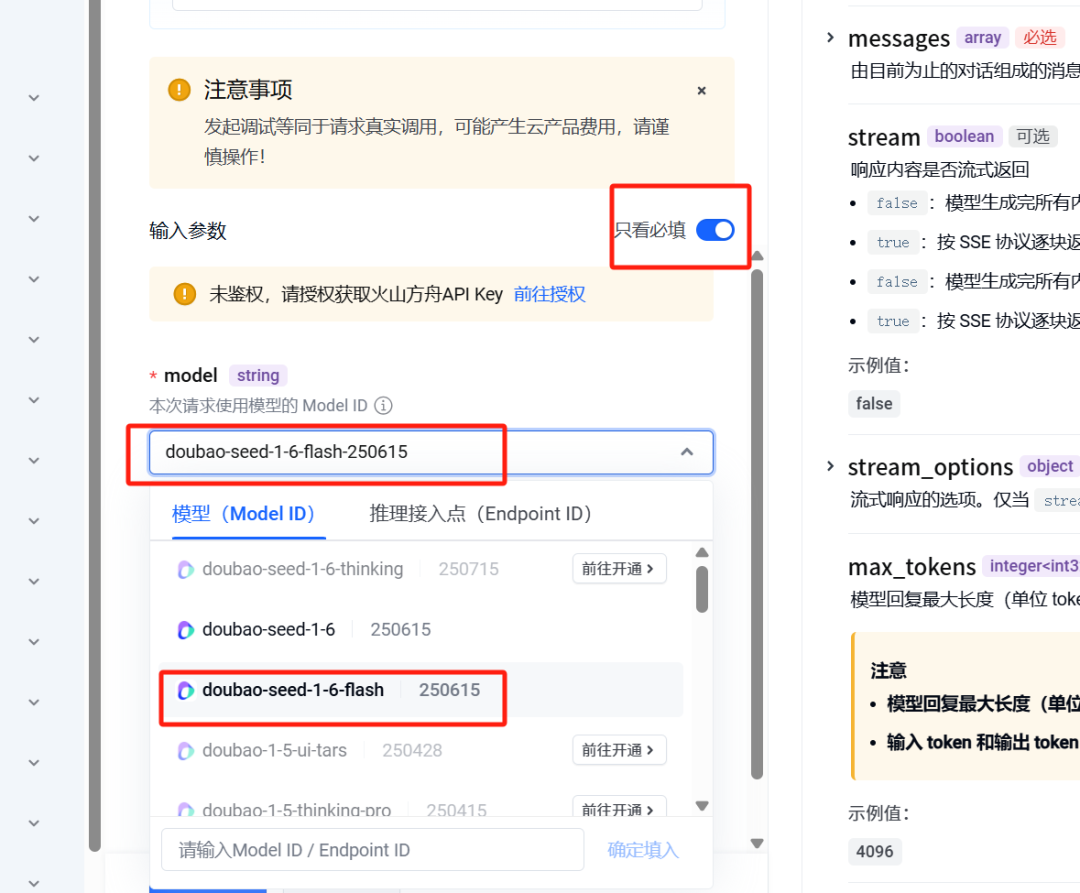
Task: Click 前往开通 button for doubao-1-5-thinking-pro
Action: click(619, 808)
